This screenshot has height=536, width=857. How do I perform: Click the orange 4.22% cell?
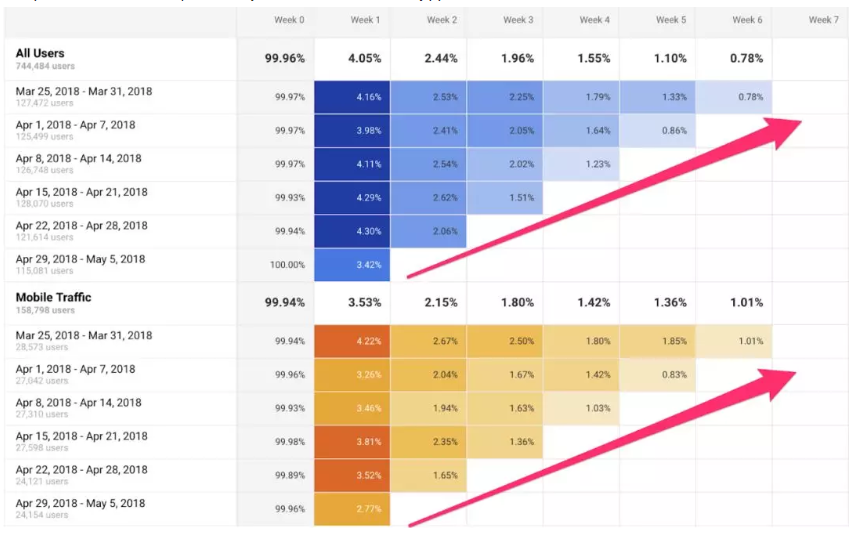tap(352, 341)
